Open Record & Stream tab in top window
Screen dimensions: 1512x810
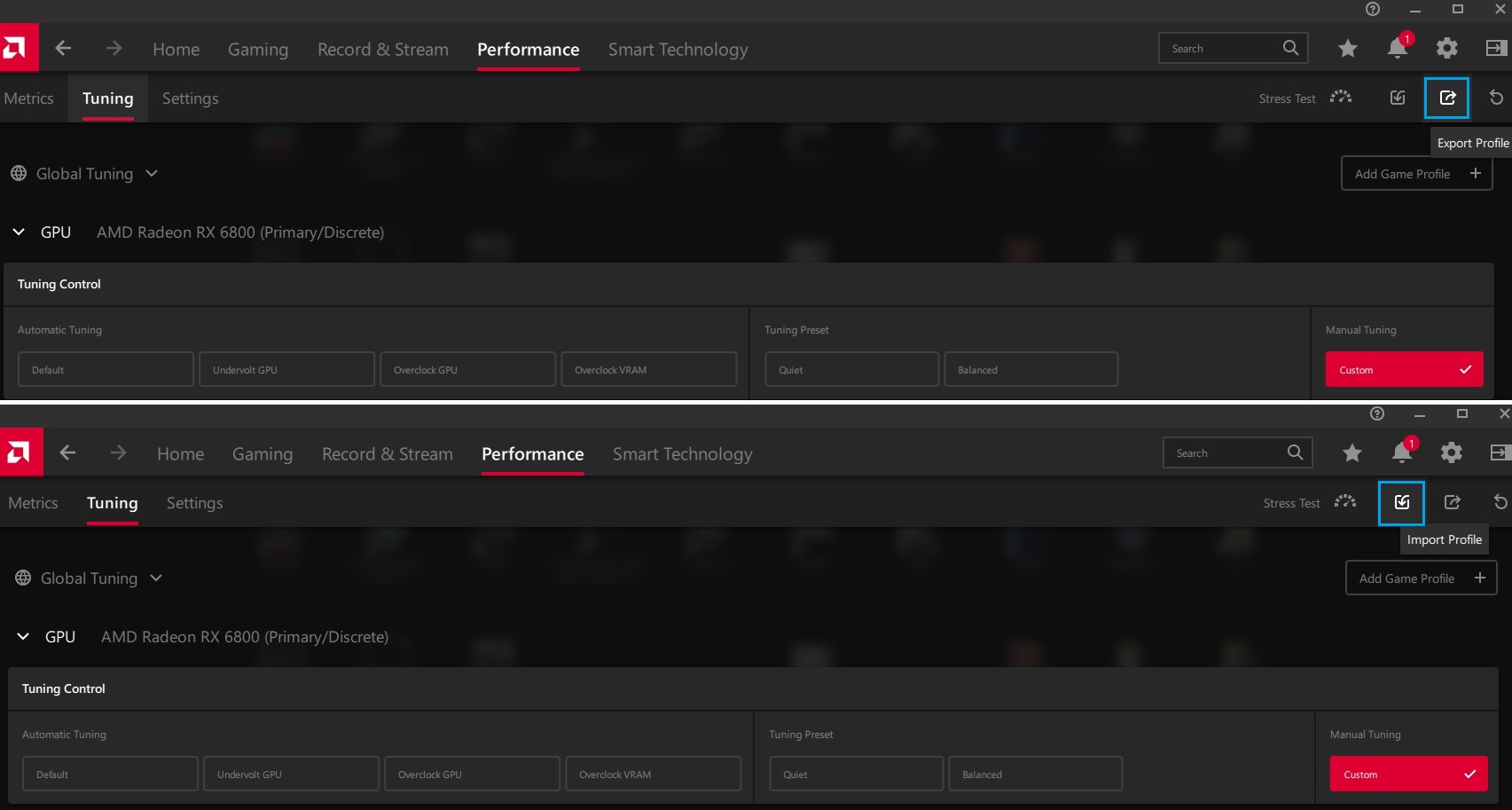383,49
